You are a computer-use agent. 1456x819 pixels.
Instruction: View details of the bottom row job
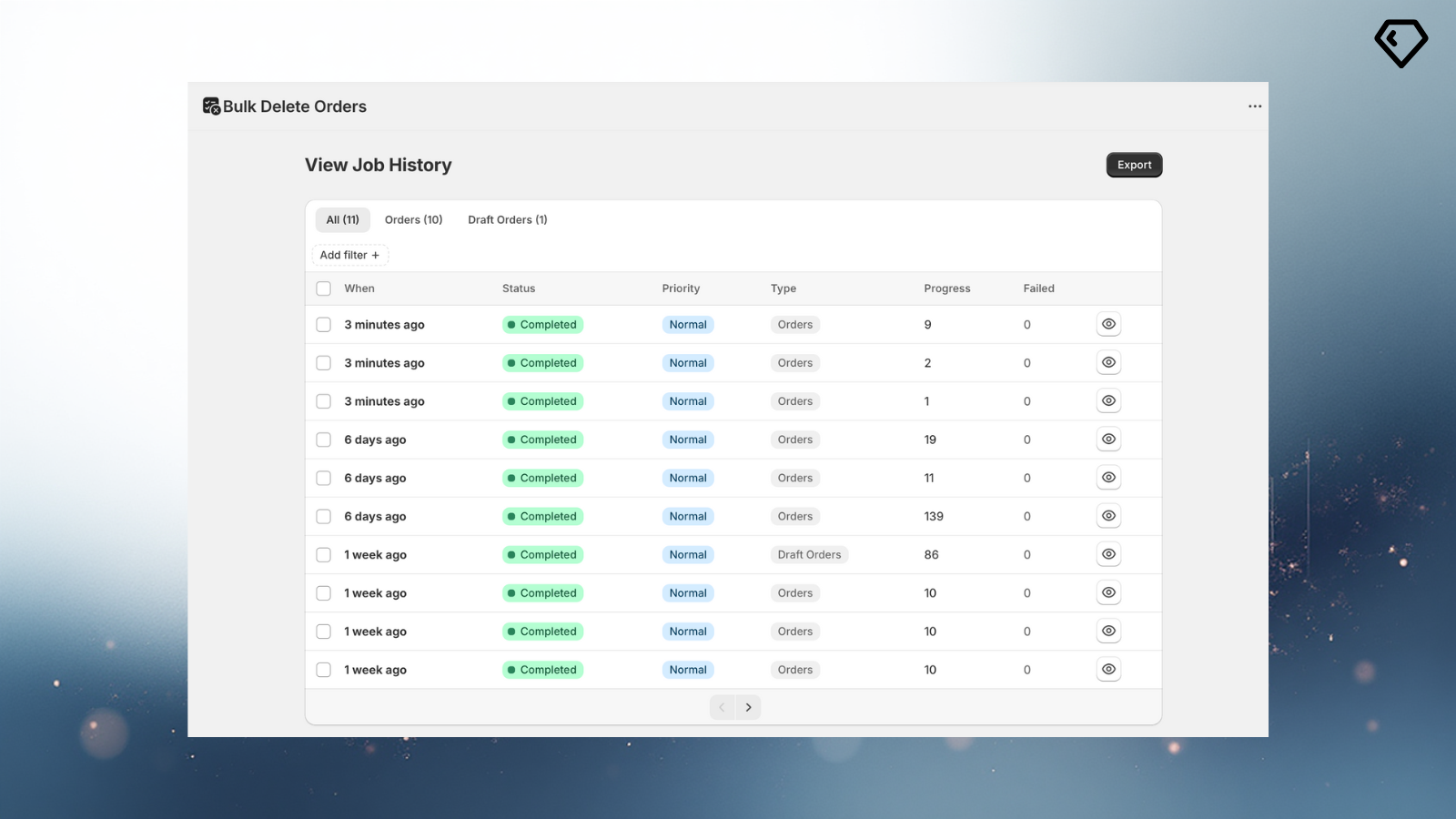pyautogui.click(x=1108, y=670)
